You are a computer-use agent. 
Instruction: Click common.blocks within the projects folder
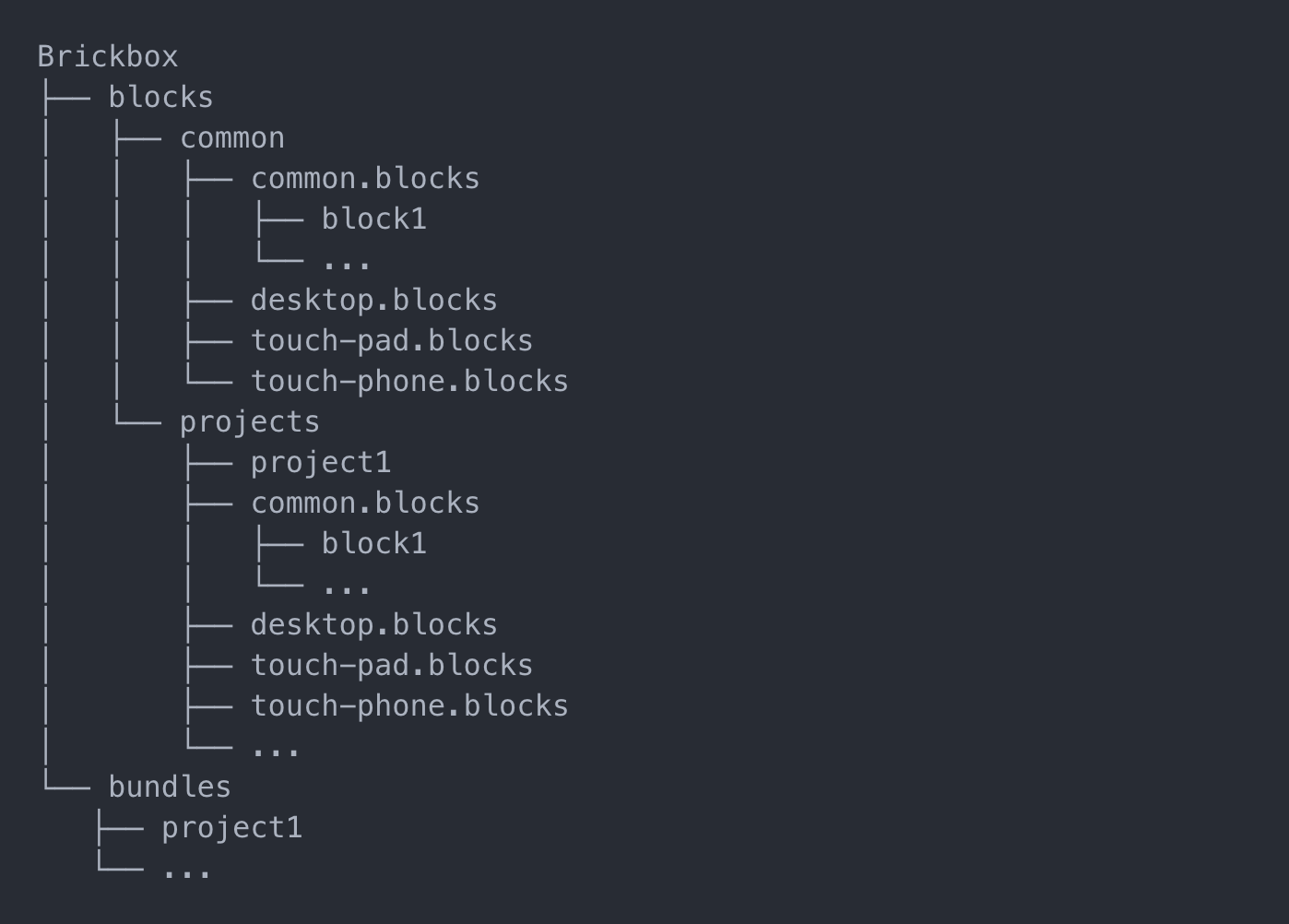click(x=365, y=503)
